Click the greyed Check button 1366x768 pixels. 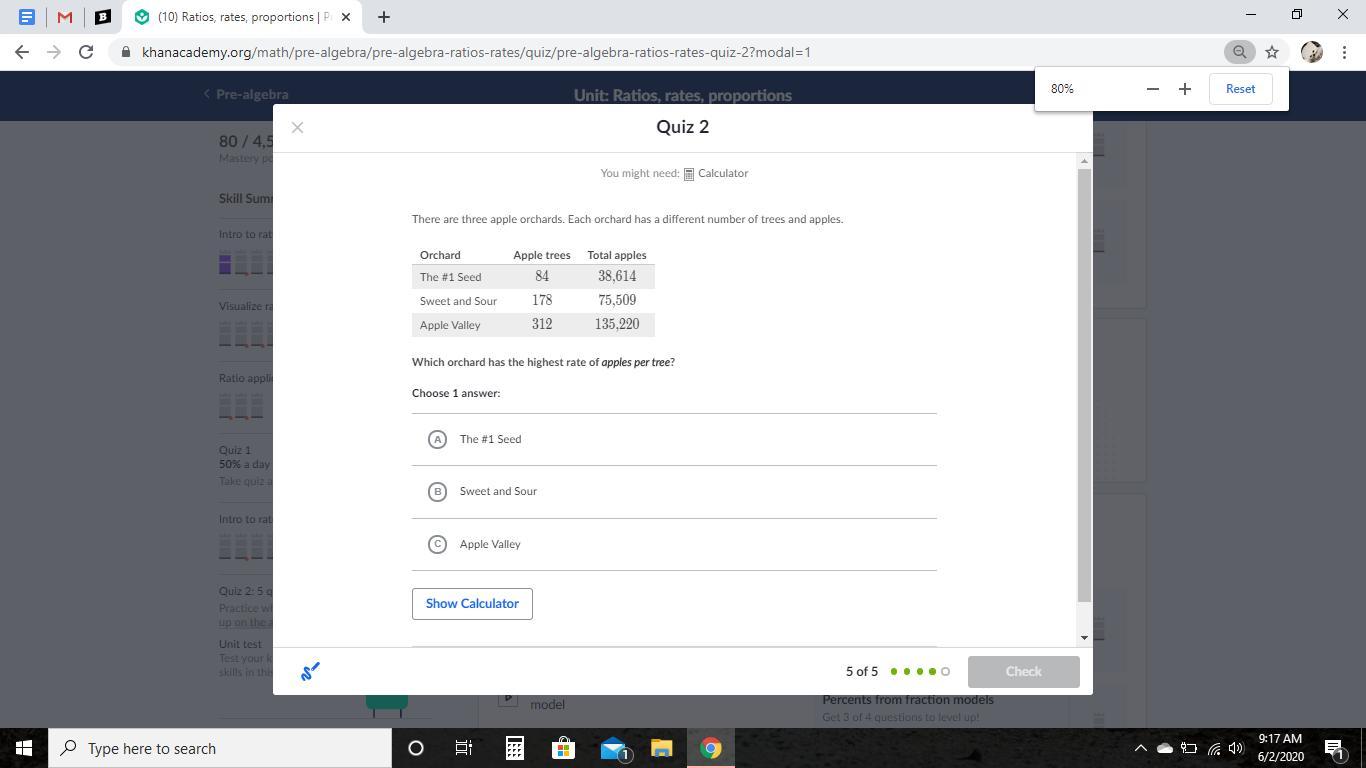1023,672
